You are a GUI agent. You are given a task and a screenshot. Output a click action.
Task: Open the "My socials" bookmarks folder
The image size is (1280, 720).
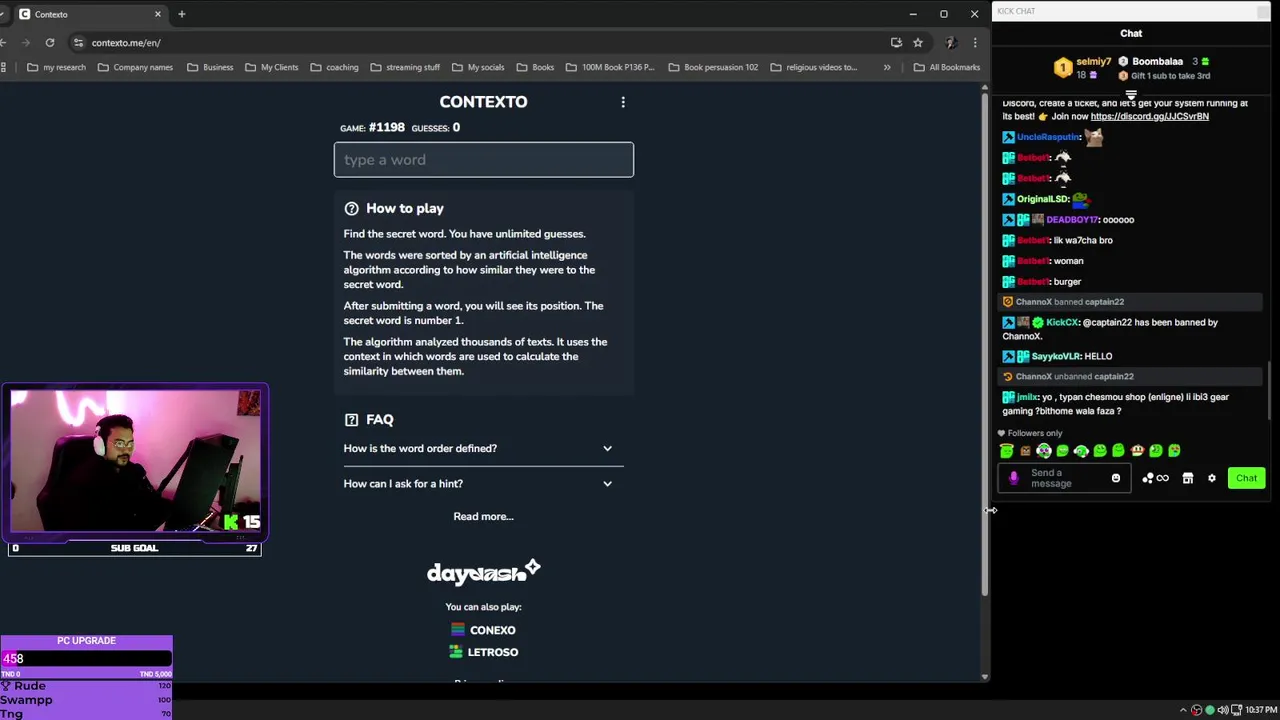point(478,67)
